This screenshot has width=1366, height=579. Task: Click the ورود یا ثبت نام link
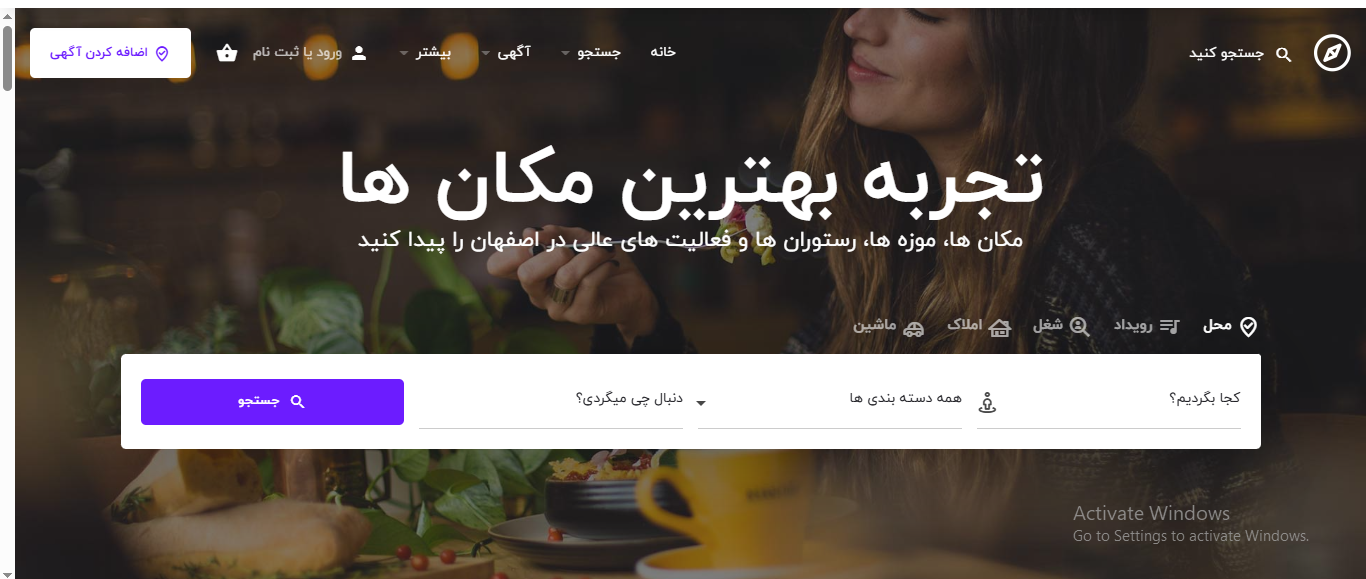tap(297, 52)
